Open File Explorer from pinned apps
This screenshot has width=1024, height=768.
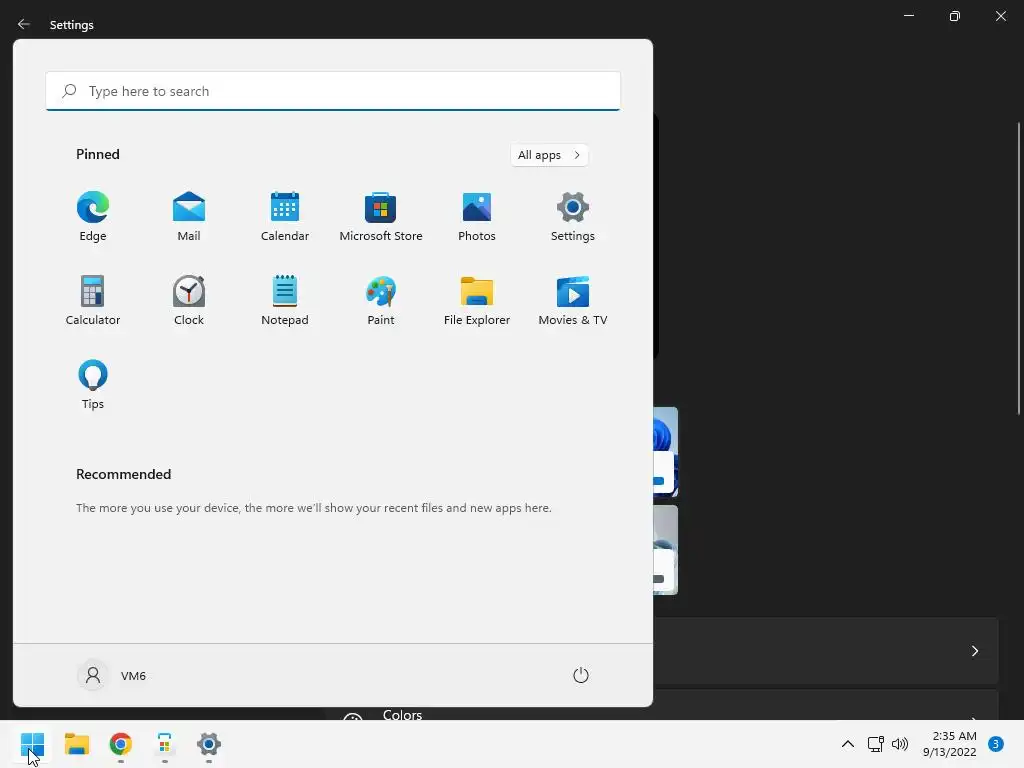pyautogui.click(x=477, y=300)
